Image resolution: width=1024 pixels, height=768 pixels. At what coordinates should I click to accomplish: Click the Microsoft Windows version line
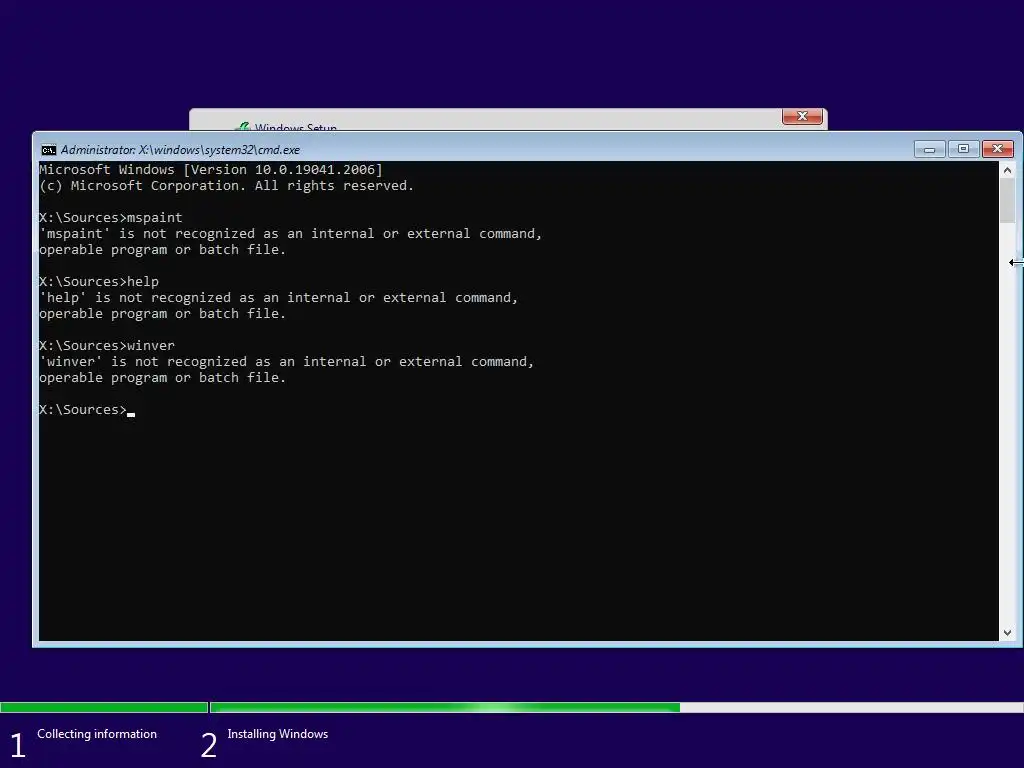click(211, 170)
